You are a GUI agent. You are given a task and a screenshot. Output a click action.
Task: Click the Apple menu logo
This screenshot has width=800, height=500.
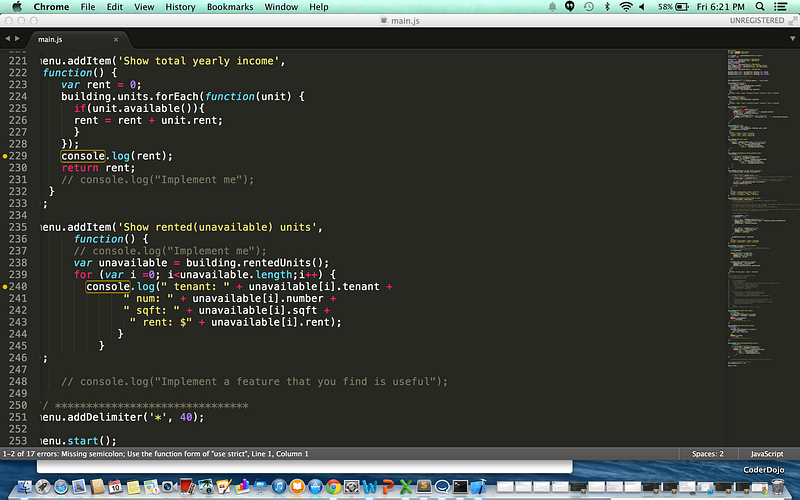17,7
